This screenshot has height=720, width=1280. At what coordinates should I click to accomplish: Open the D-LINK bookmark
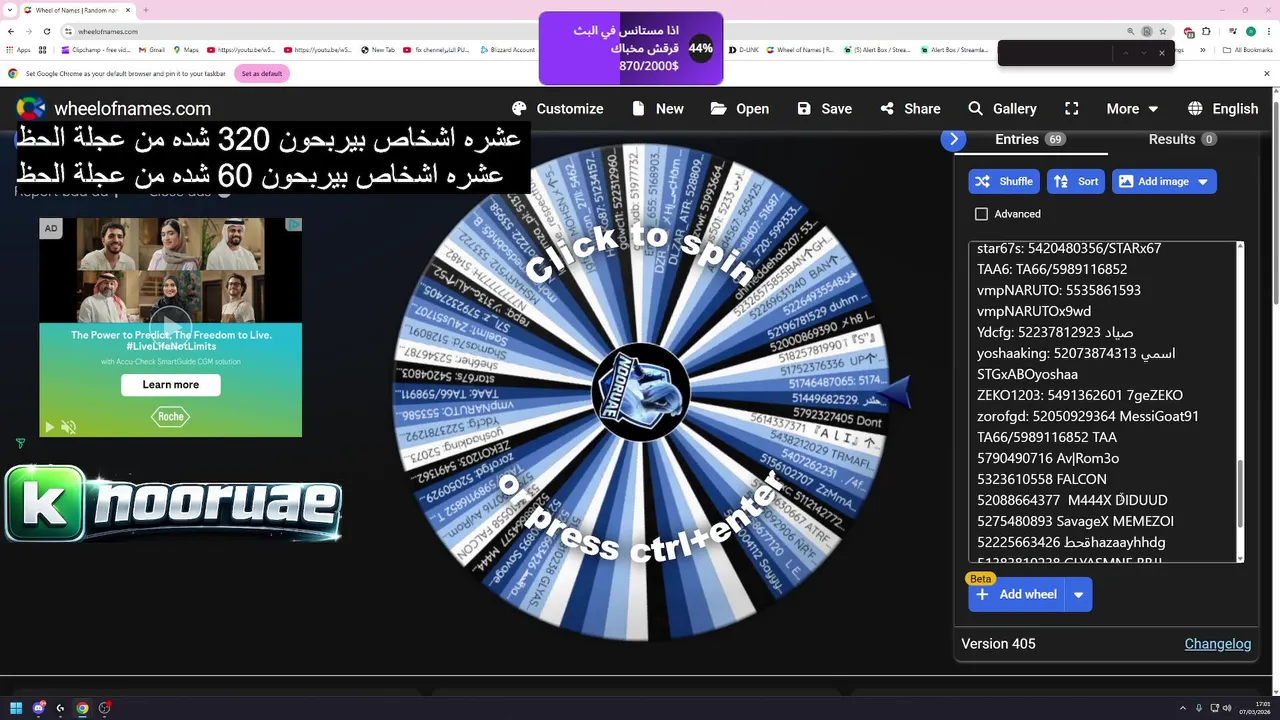tap(744, 49)
